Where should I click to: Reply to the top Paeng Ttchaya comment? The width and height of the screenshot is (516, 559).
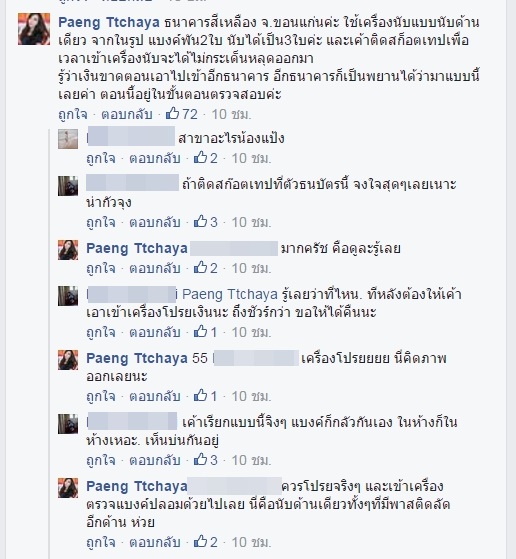click(127, 114)
